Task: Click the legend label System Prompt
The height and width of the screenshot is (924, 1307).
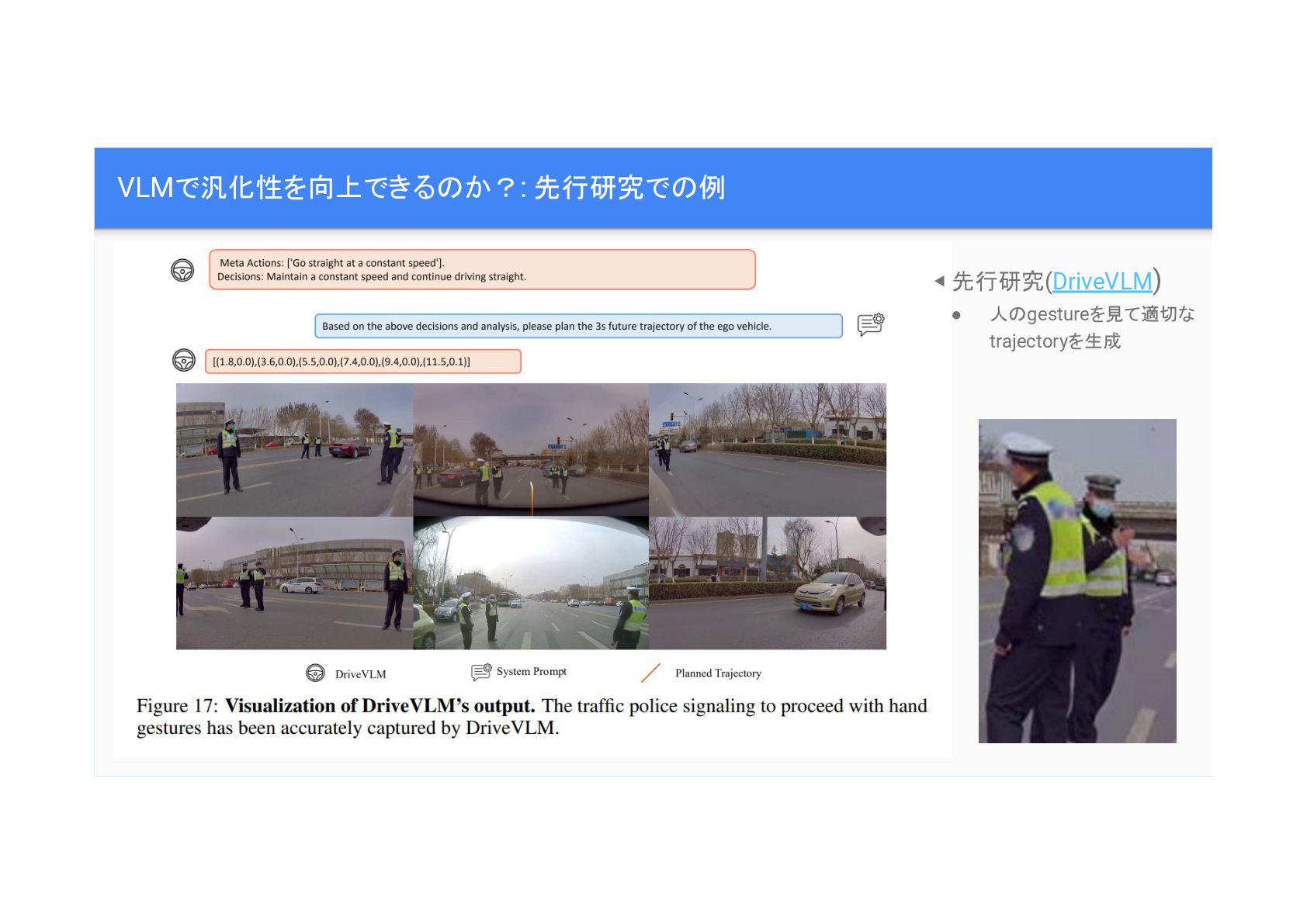Action: pyautogui.click(x=532, y=672)
